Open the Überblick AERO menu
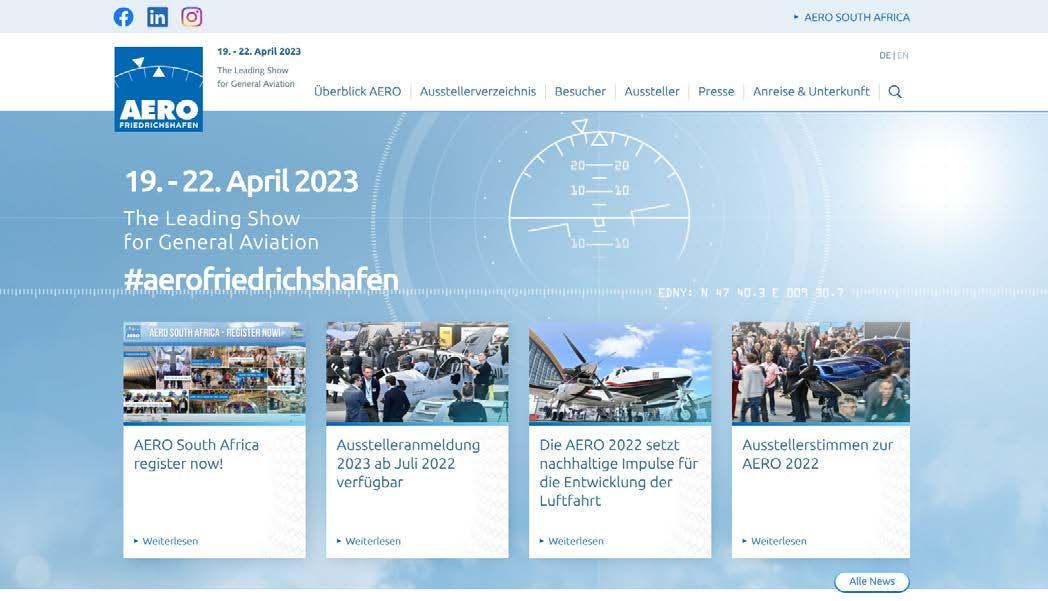Image resolution: width=1048 pixels, height=601 pixels. pyautogui.click(x=358, y=92)
